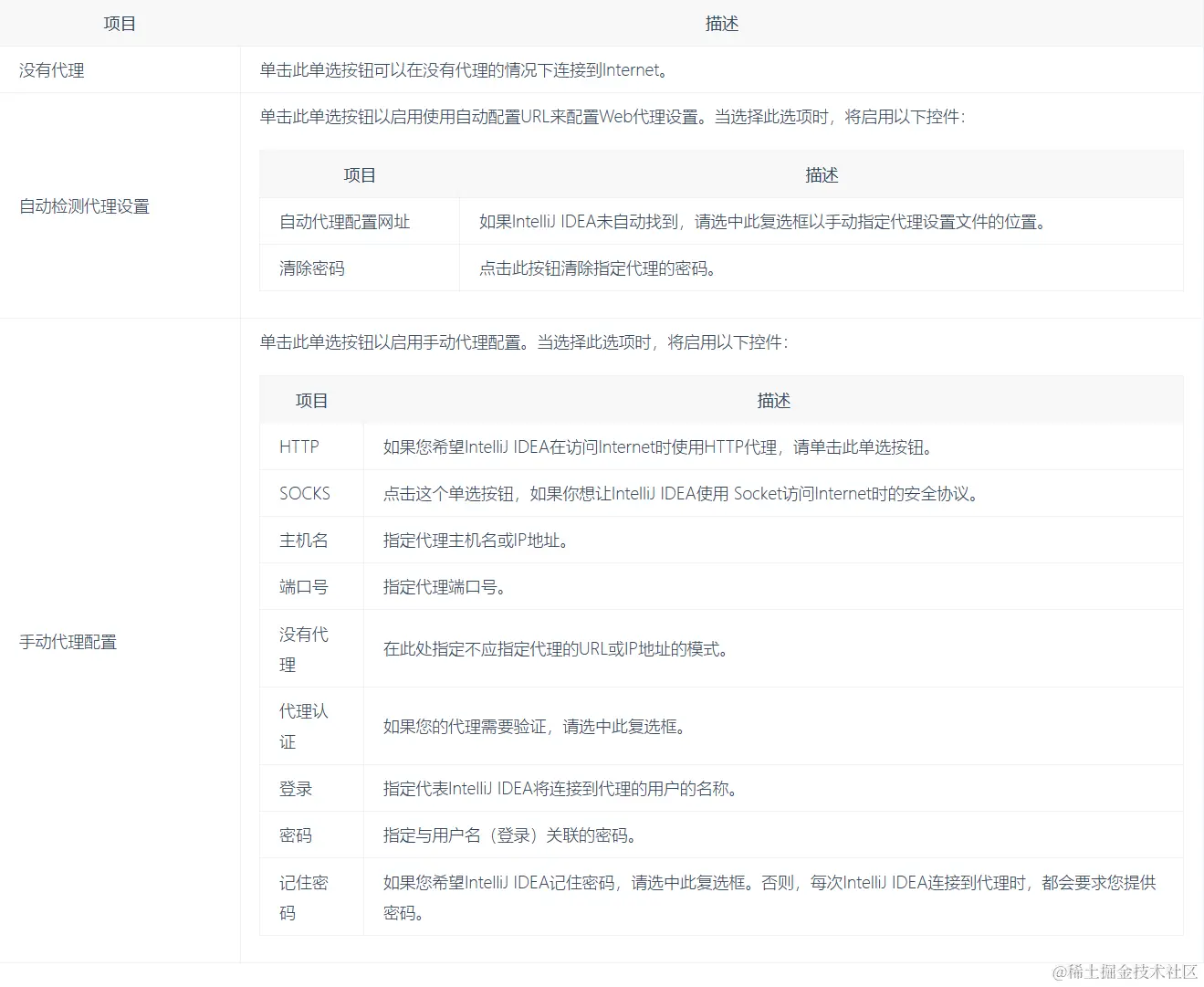This screenshot has height=987, width=1204.
Task: Select the 自动检测代理设置 row label
Action: (x=85, y=206)
